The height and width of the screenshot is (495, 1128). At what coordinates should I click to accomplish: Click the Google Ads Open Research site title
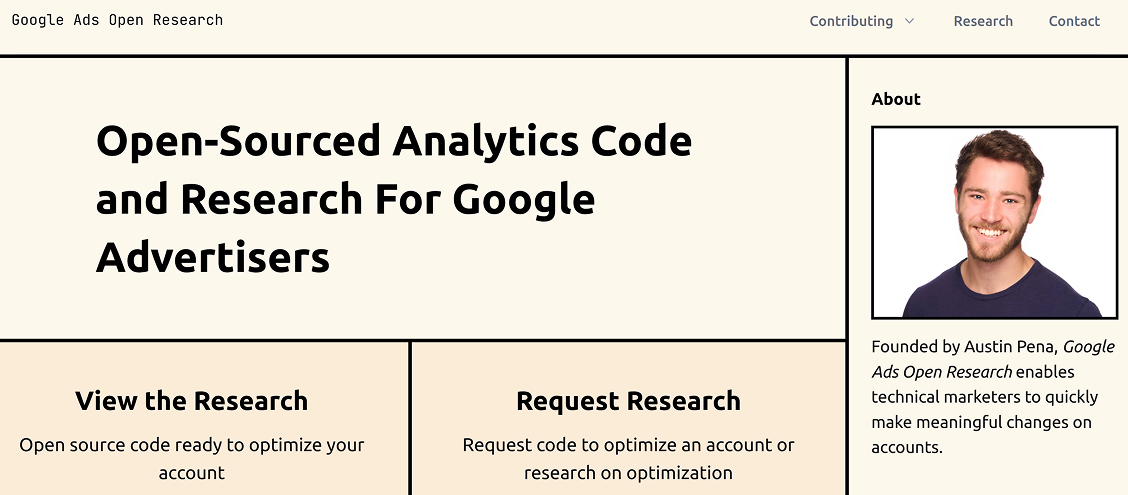coord(117,19)
